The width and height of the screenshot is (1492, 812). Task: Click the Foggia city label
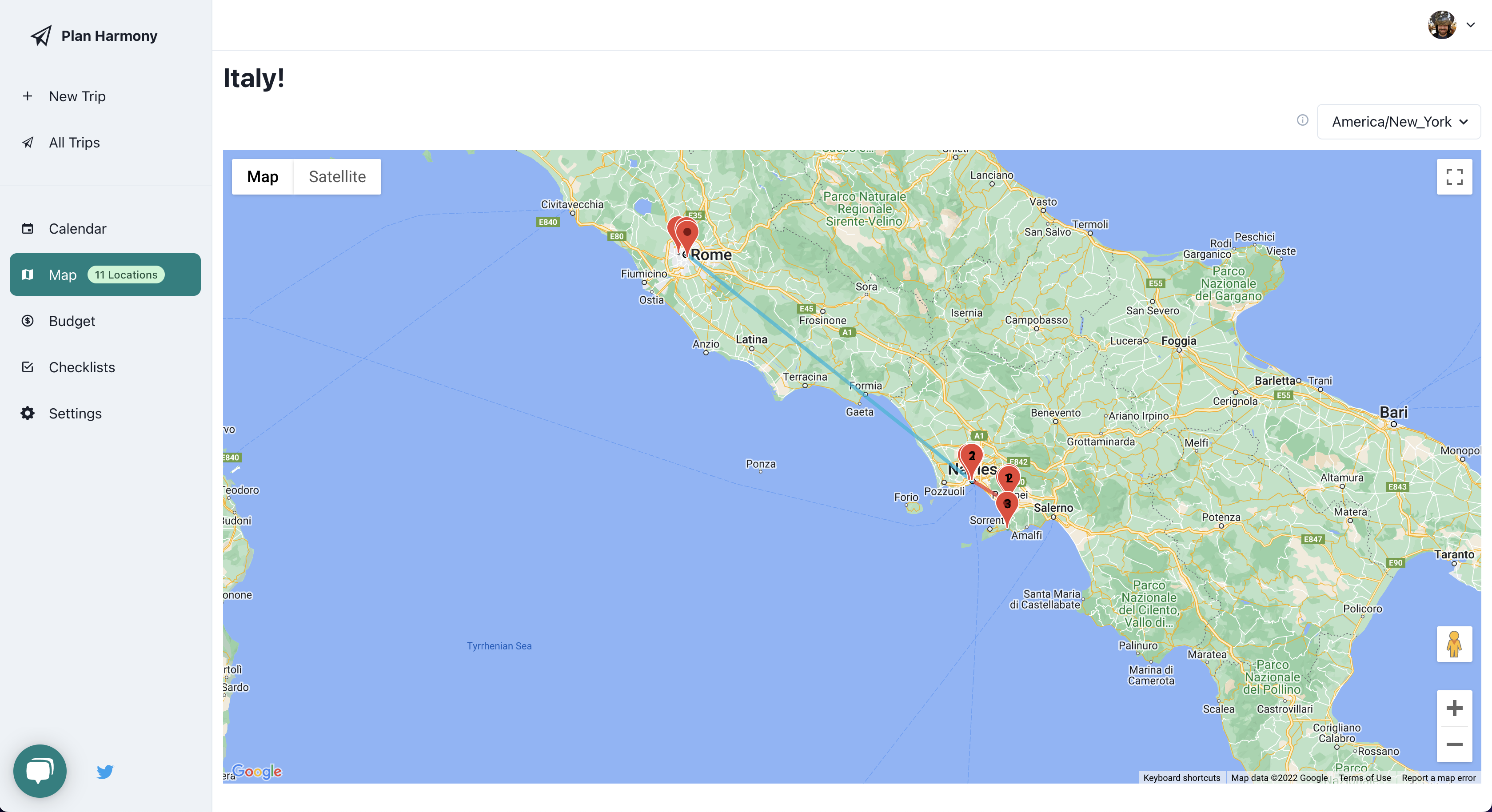(x=1178, y=341)
